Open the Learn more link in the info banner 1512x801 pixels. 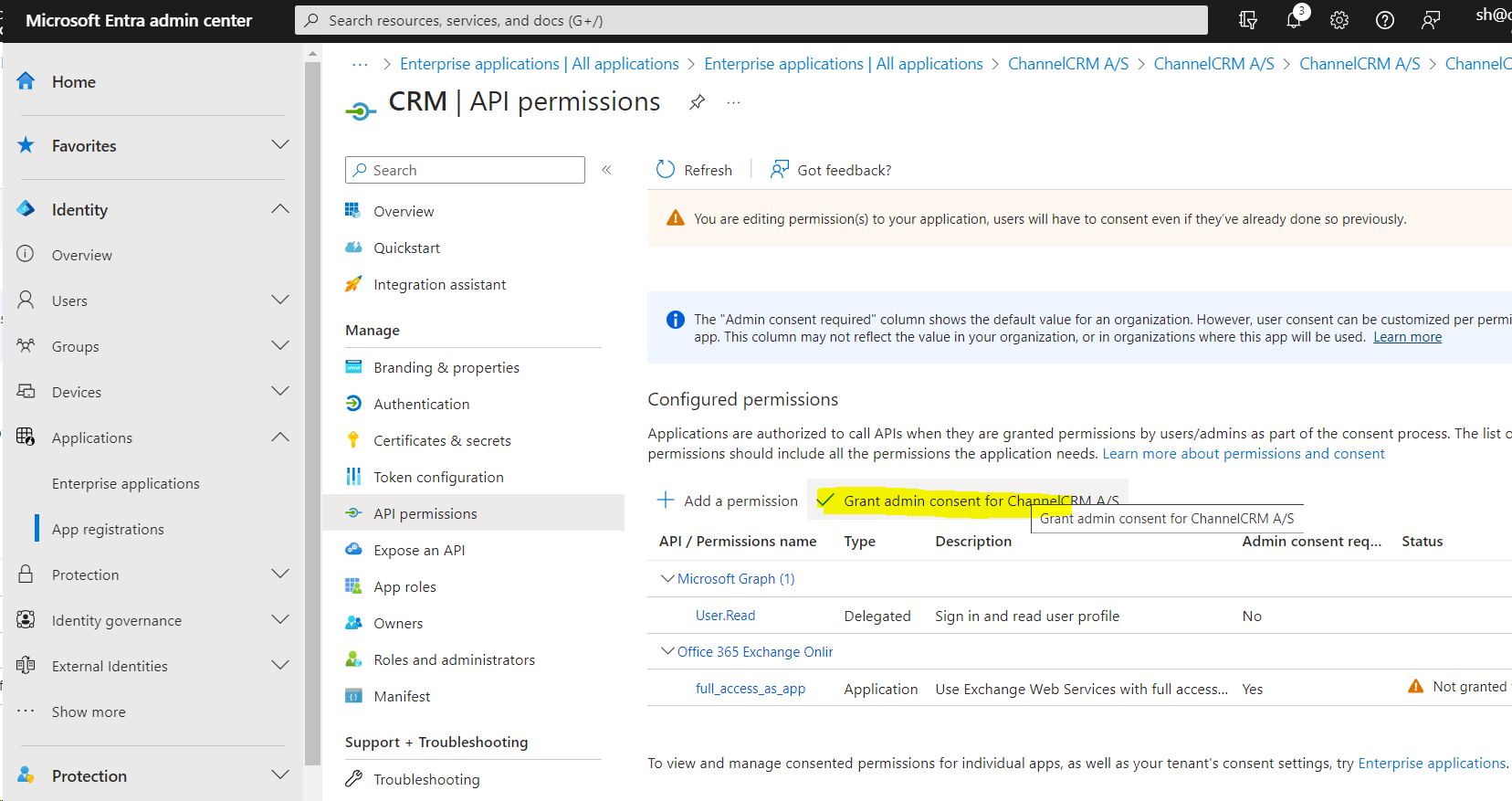1408,337
